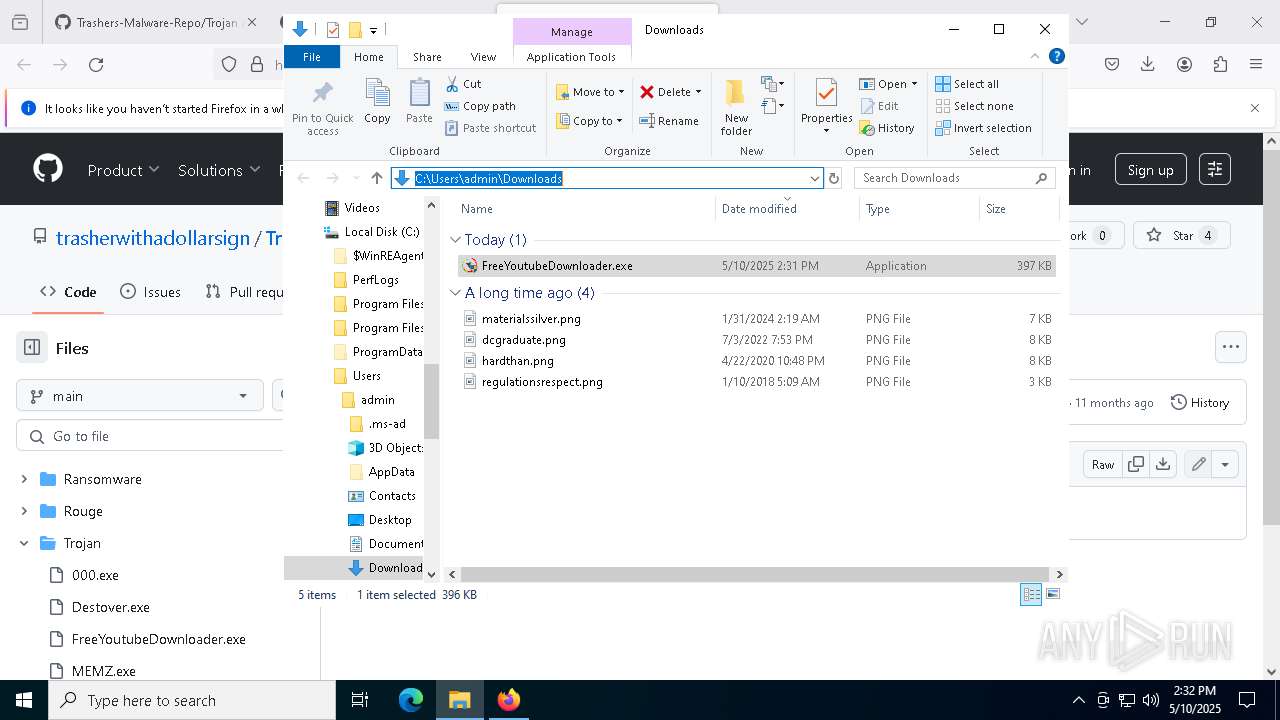
Task: Click the Search Downloads box
Action: pos(955,178)
